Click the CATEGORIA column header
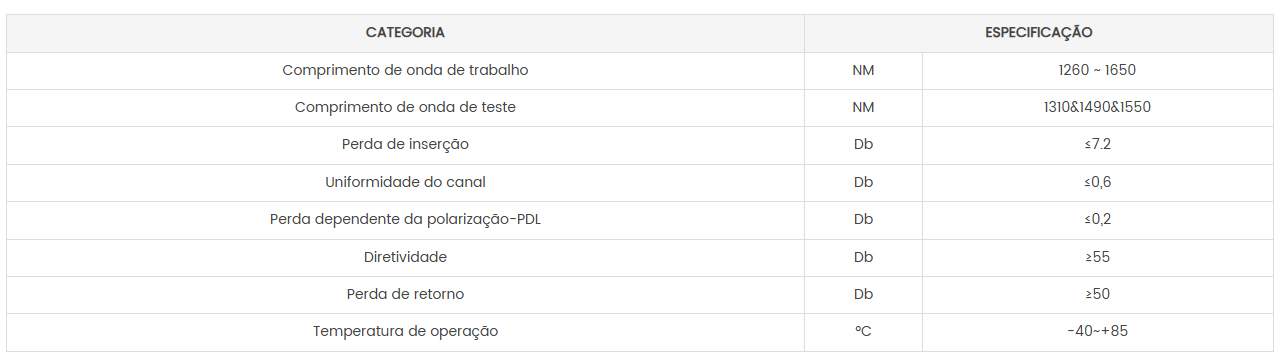Viewport: 1283px width, 364px height. coord(405,33)
